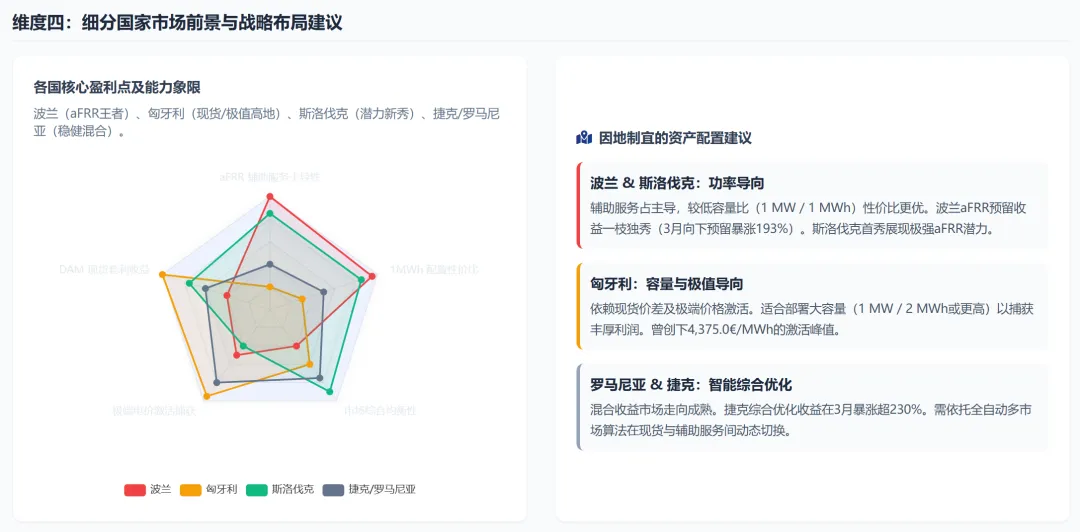Toggle the 斯洛伐克 legend series
1080x532 pixels.
tap(281, 490)
